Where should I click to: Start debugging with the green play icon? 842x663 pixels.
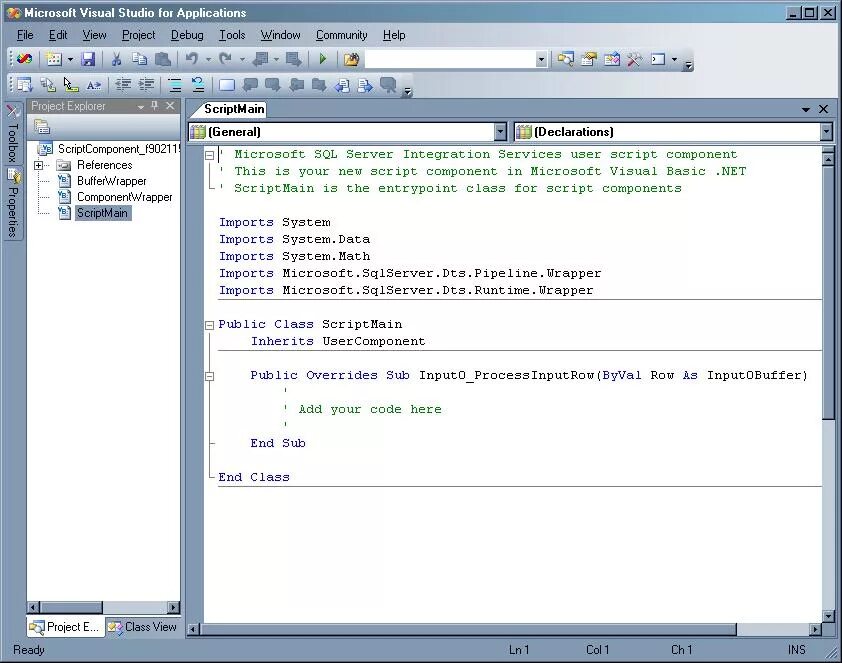click(x=323, y=59)
